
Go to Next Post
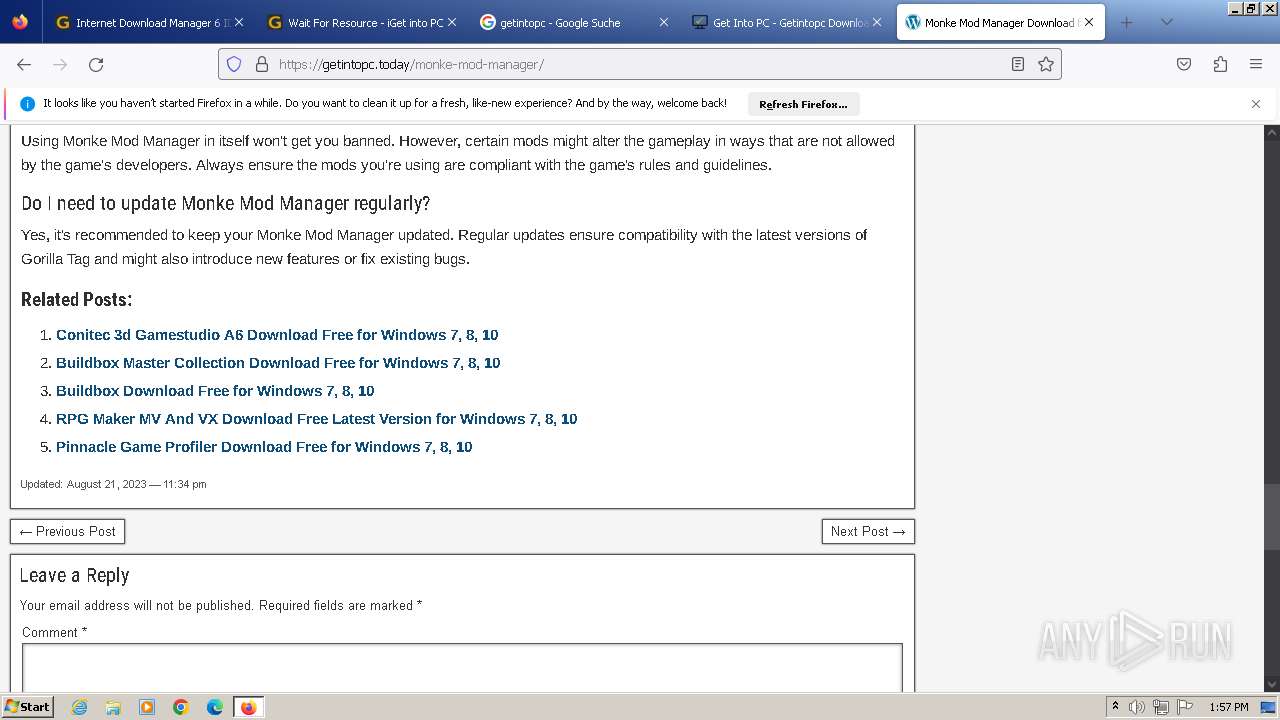coord(868,531)
